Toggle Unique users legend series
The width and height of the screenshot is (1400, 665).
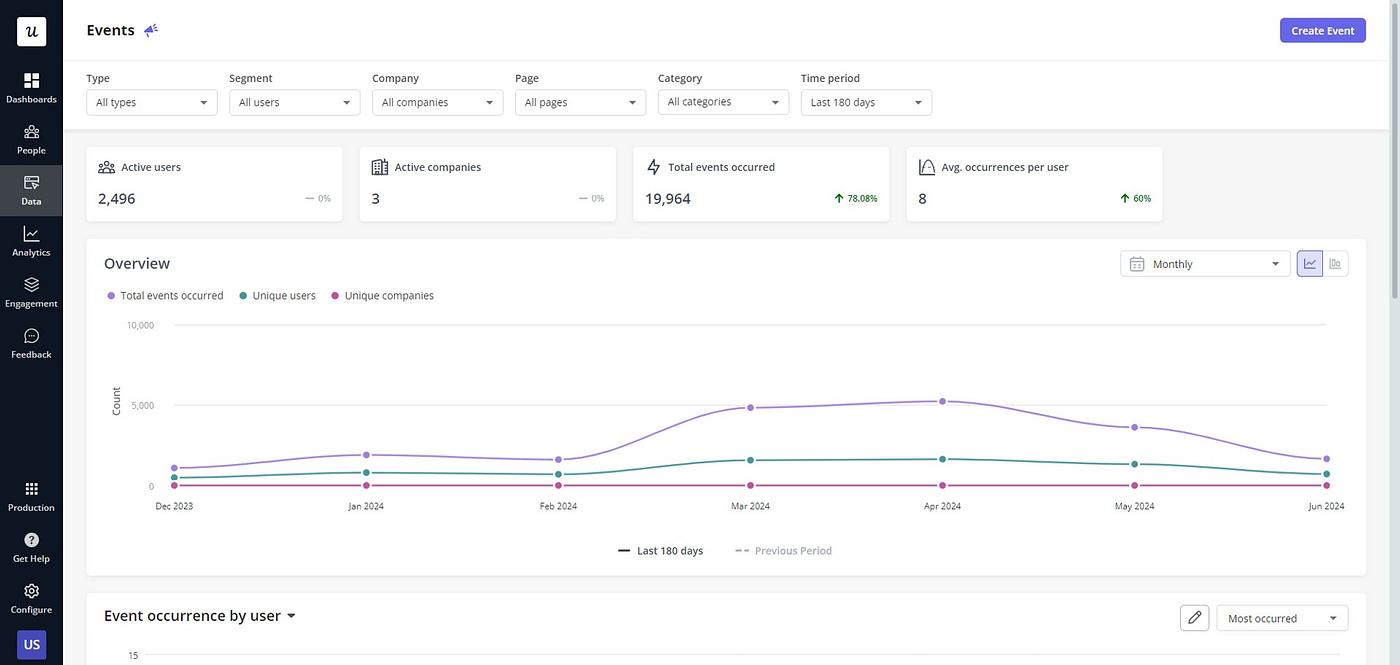pyautogui.click(x=277, y=296)
